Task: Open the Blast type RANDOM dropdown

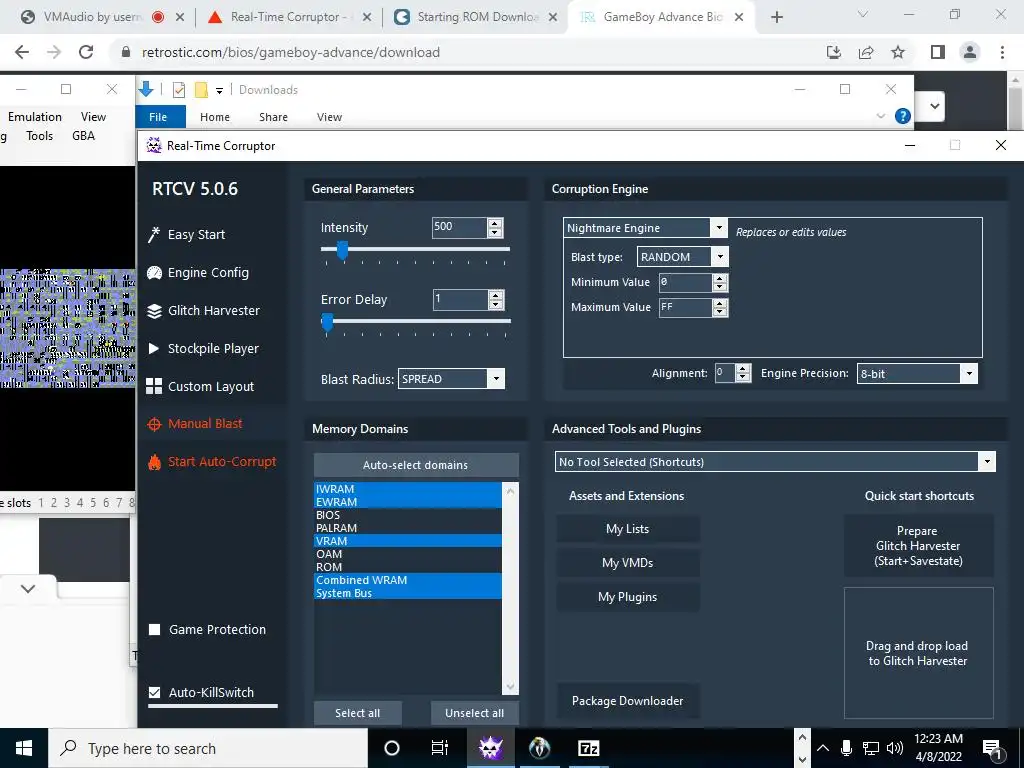Action: (720, 257)
